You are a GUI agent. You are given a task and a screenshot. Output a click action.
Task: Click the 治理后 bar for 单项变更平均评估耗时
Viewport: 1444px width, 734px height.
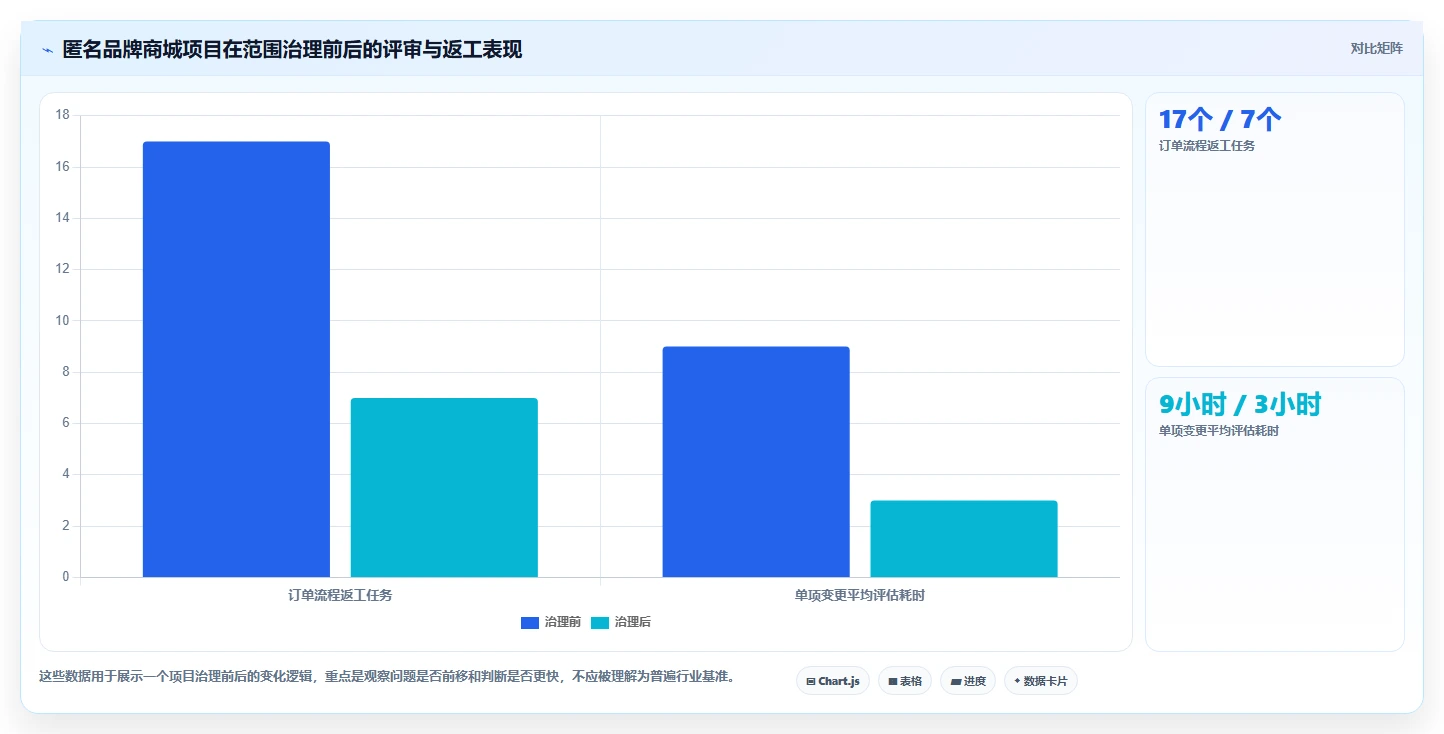click(x=964, y=539)
